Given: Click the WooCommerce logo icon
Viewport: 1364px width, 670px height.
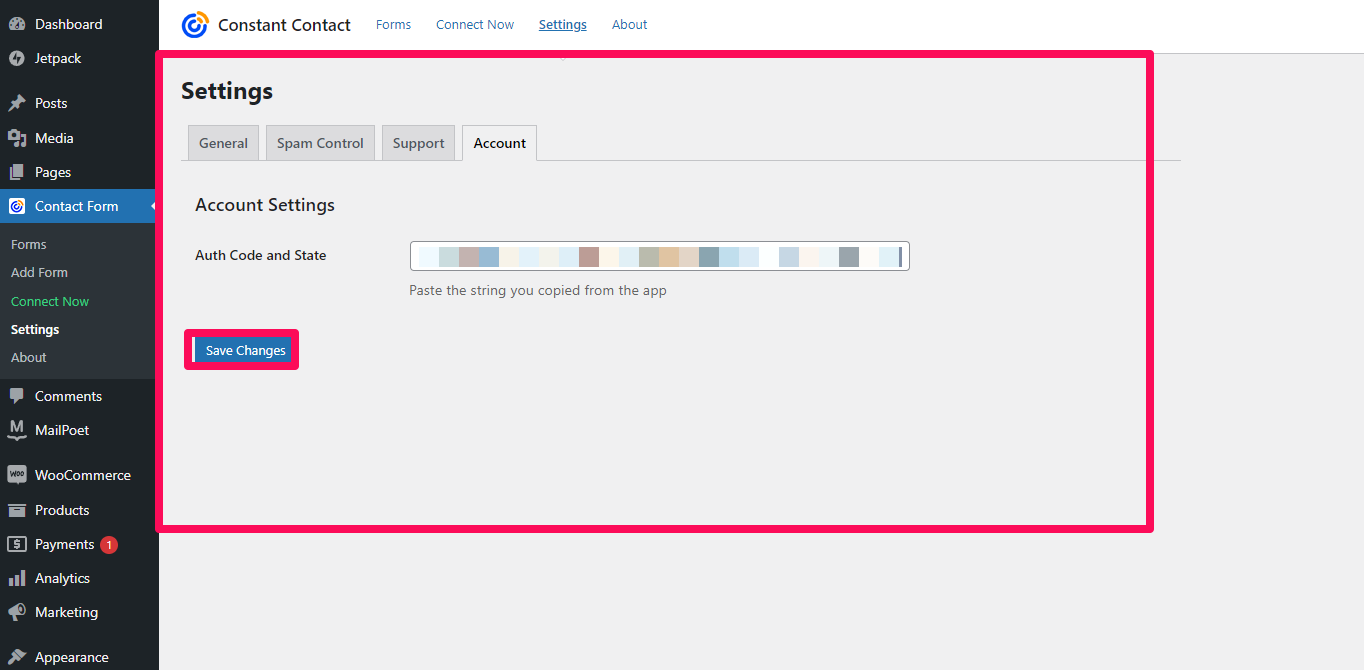Looking at the screenshot, I should [17, 475].
